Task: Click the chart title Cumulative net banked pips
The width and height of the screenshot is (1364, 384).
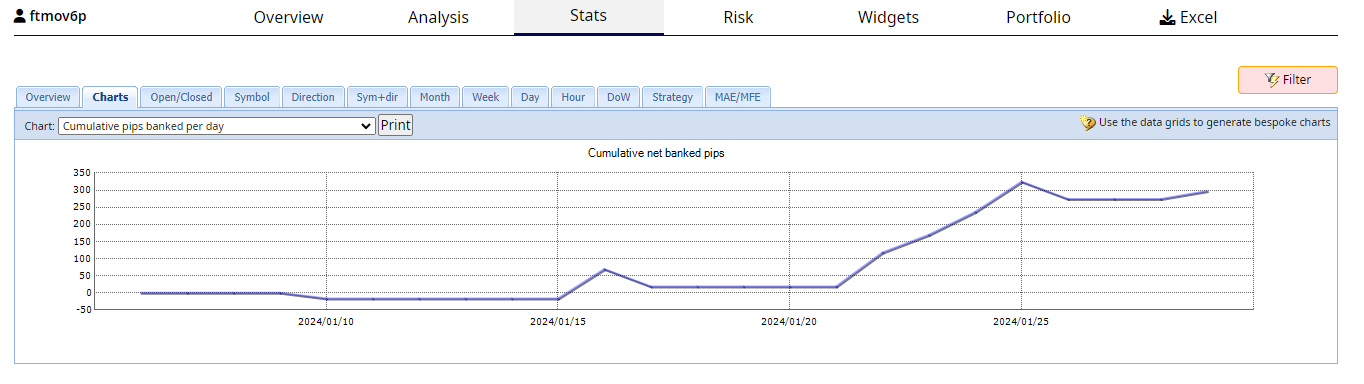Action: coord(656,153)
